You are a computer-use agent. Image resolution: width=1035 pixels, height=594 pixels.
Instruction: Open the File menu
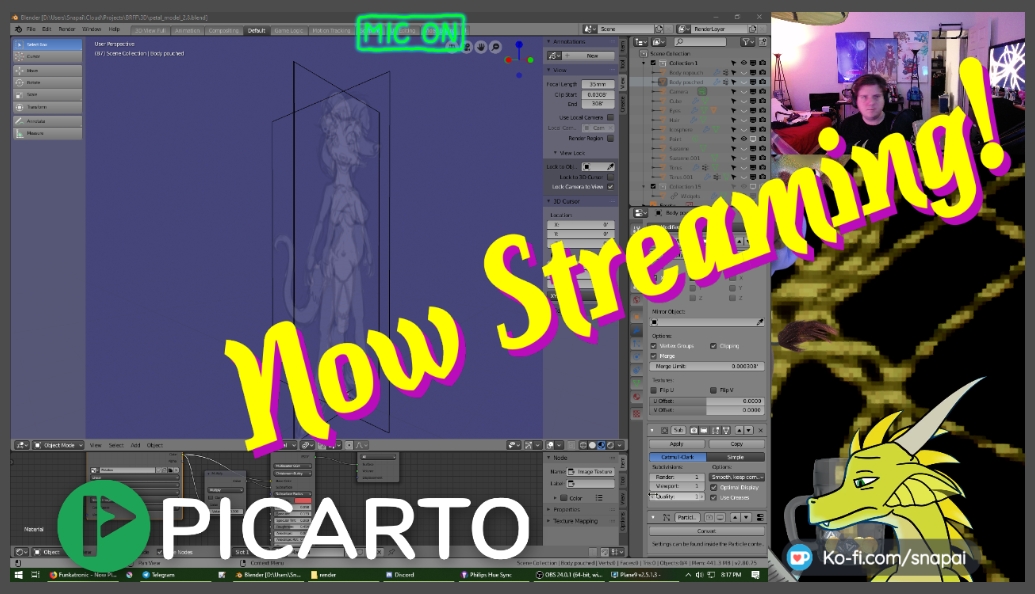tap(31, 29)
